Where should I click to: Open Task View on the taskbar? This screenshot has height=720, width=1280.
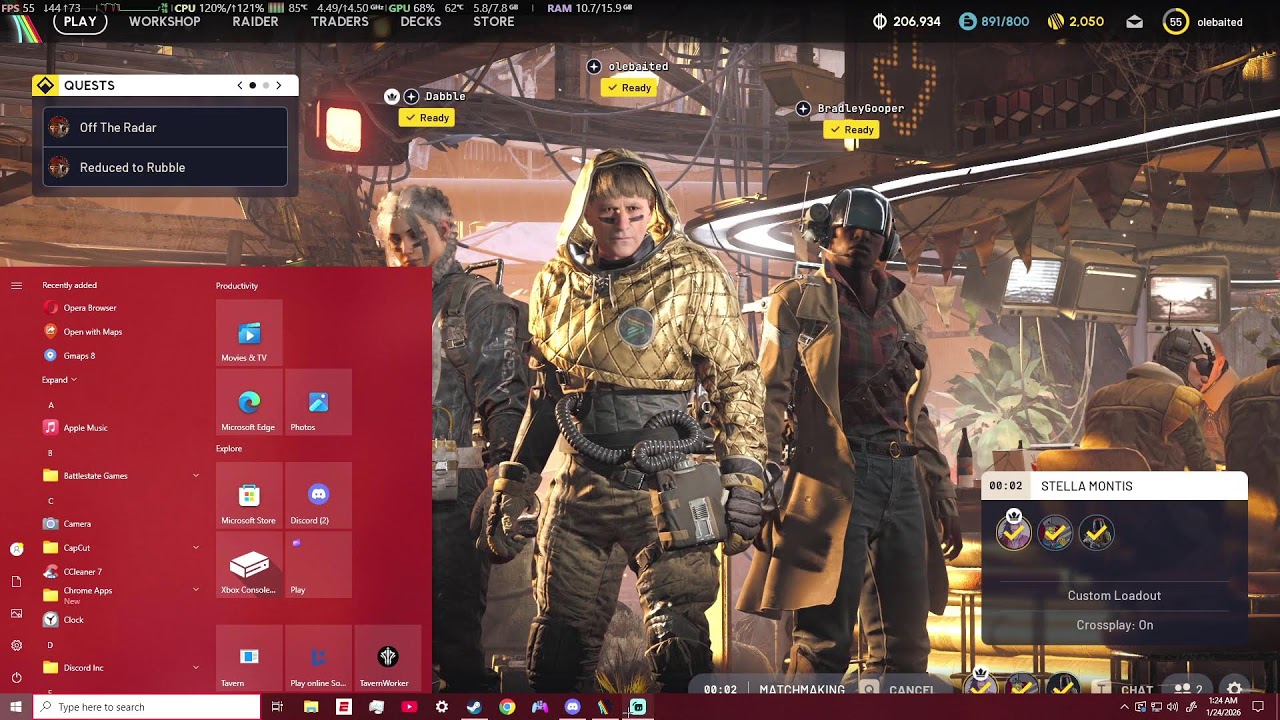click(x=277, y=707)
